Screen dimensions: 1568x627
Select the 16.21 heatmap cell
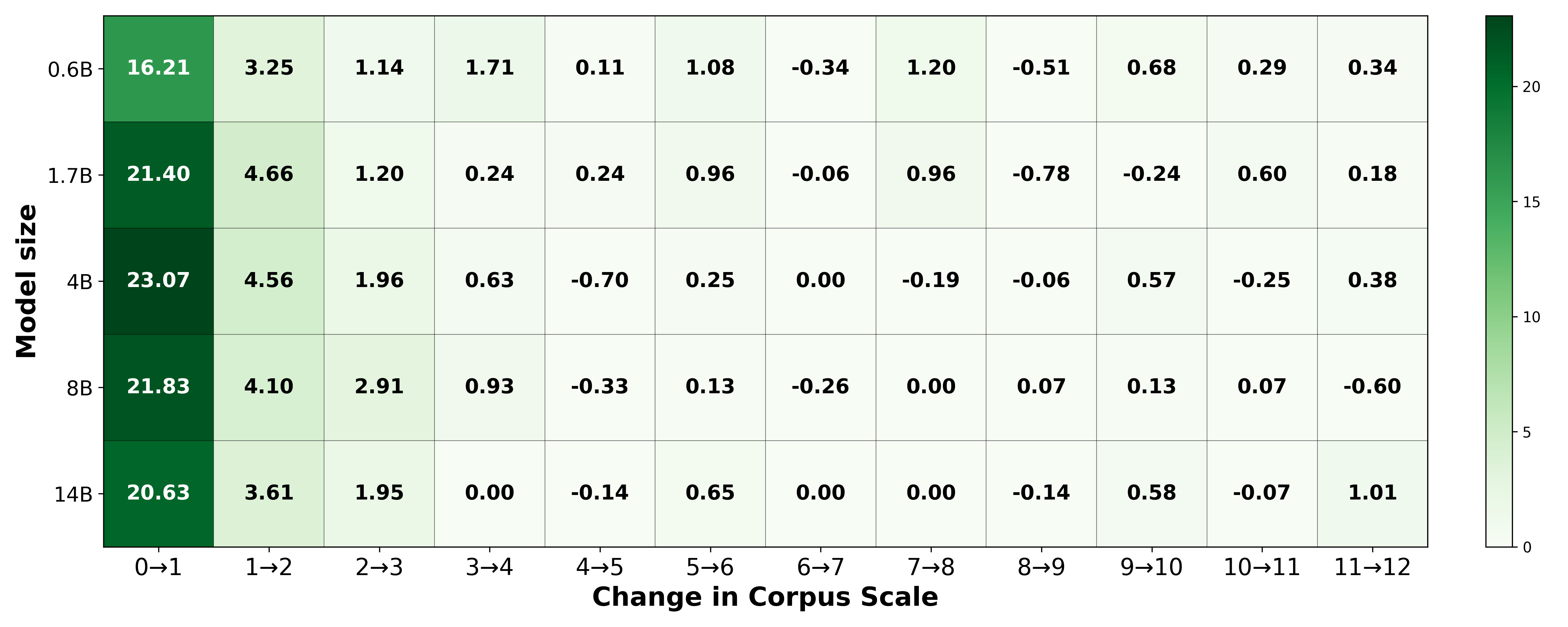158,68
